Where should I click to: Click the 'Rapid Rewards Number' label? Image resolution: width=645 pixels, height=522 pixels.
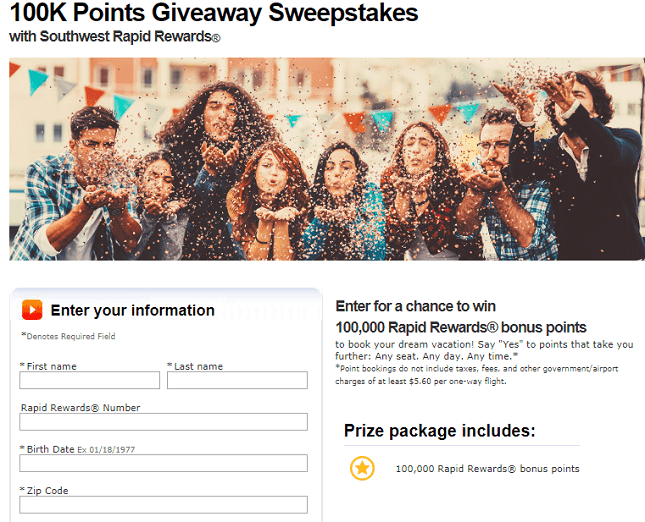click(81, 408)
